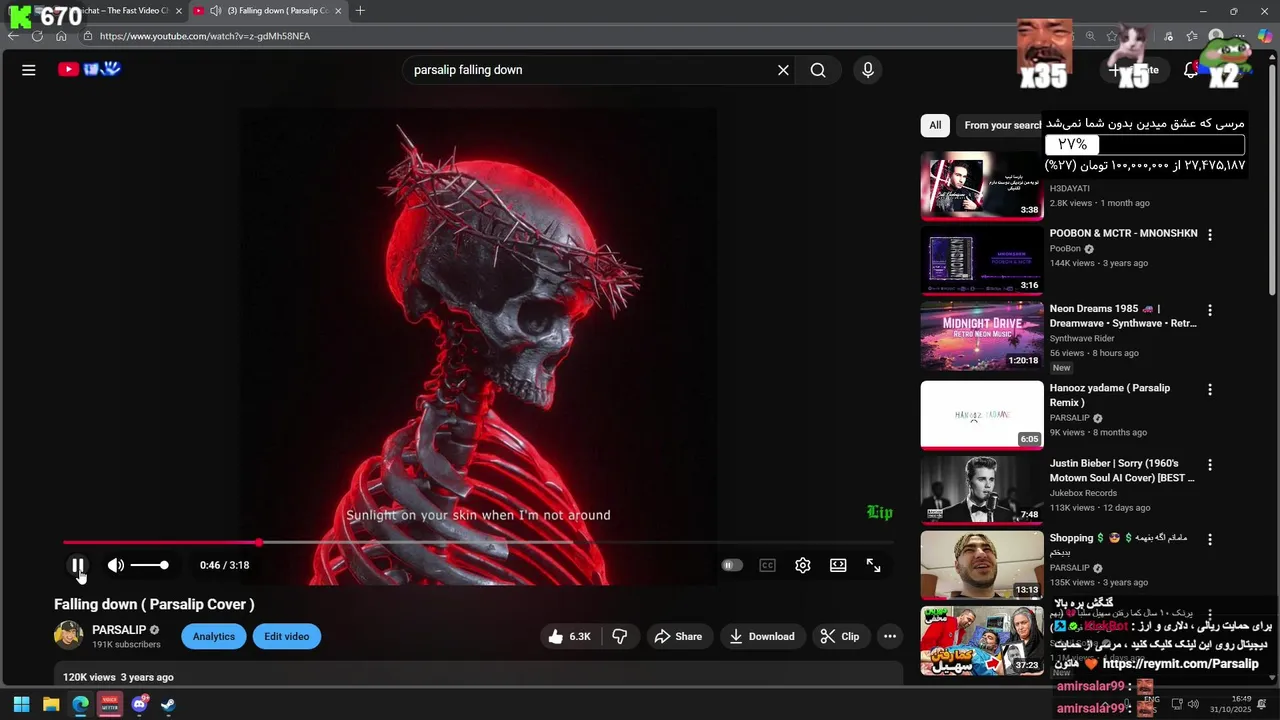Start voice search with the microphone
1280x720 pixels.
(868, 70)
